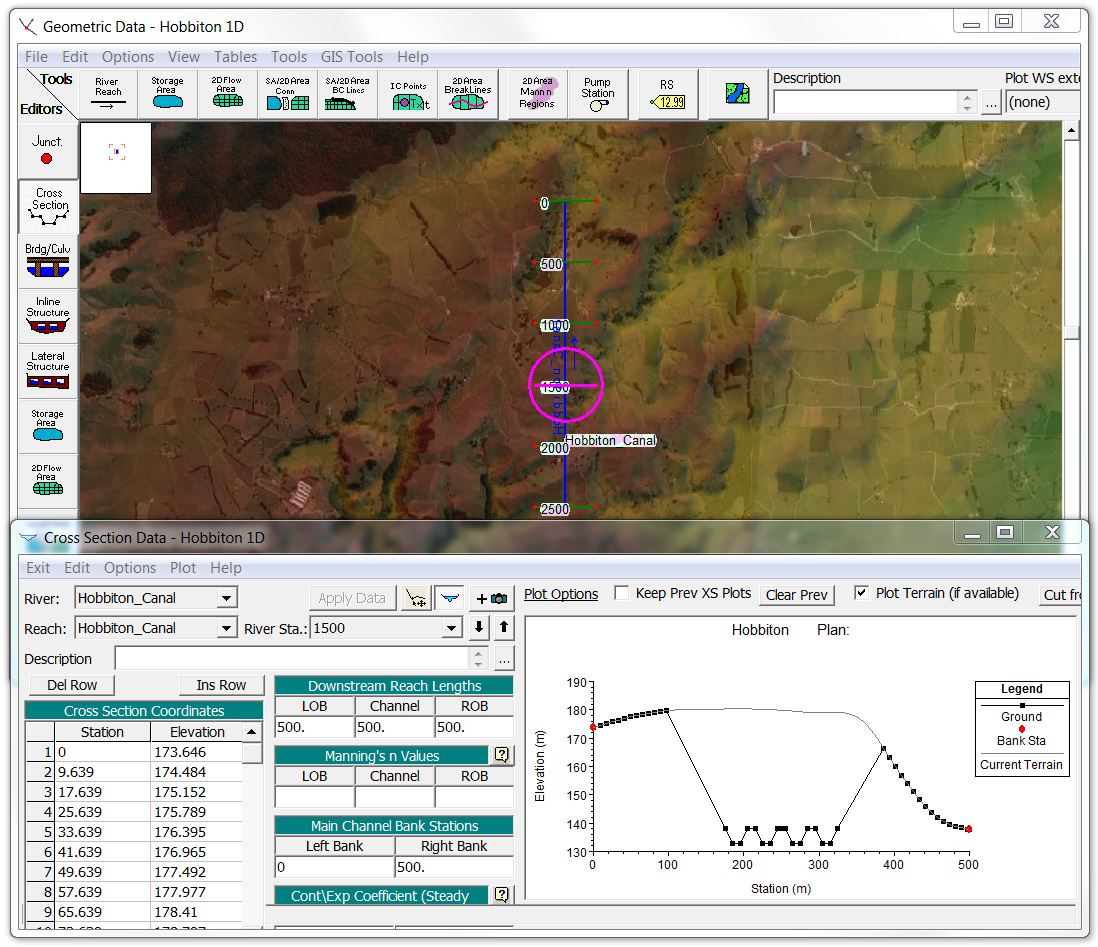The width and height of the screenshot is (1098, 947).
Task: Click the Del Row button
Action: tap(71, 685)
